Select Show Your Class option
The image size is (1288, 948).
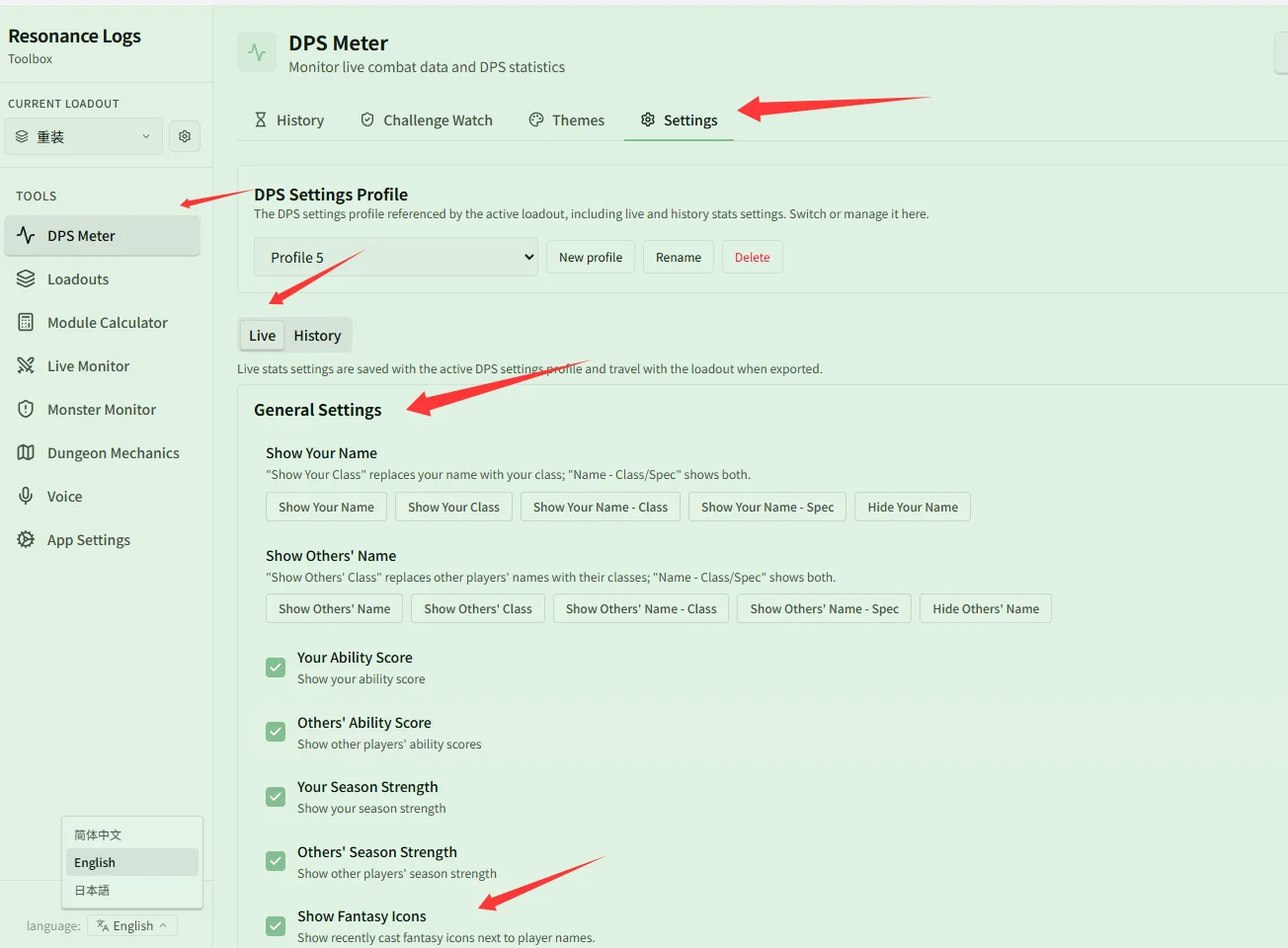(x=454, y=507)
